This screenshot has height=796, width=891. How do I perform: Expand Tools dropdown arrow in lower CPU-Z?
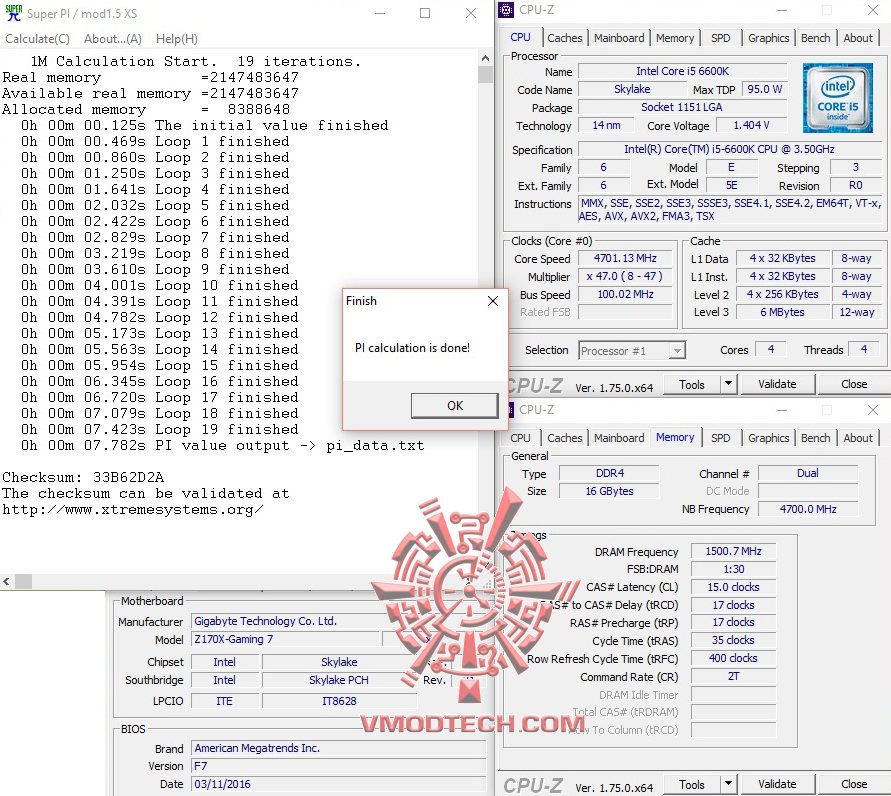(x=728, y=785)
